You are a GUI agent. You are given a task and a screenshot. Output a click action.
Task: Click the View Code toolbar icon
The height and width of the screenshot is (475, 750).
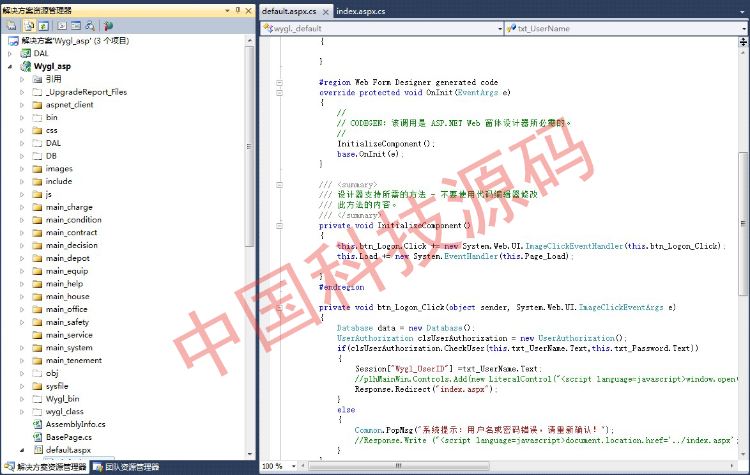[62, 26]
